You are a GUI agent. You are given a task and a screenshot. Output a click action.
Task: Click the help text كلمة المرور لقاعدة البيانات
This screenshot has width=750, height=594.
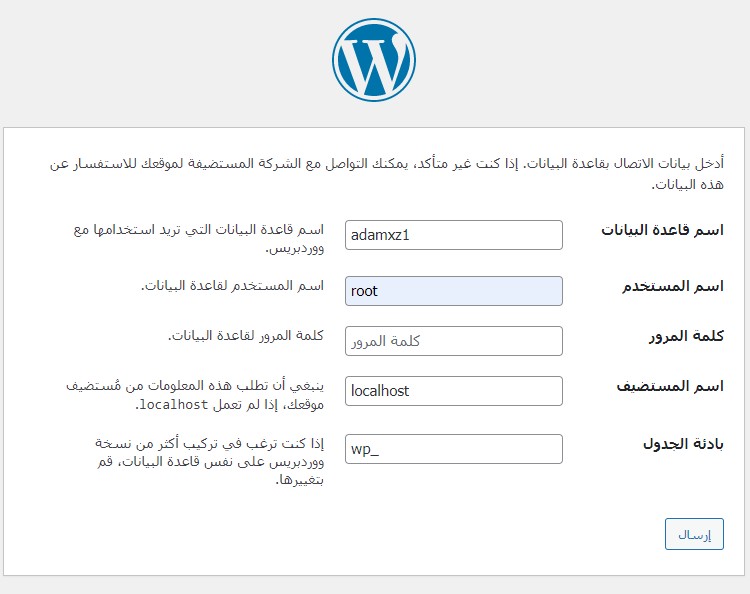coord(246,336)
